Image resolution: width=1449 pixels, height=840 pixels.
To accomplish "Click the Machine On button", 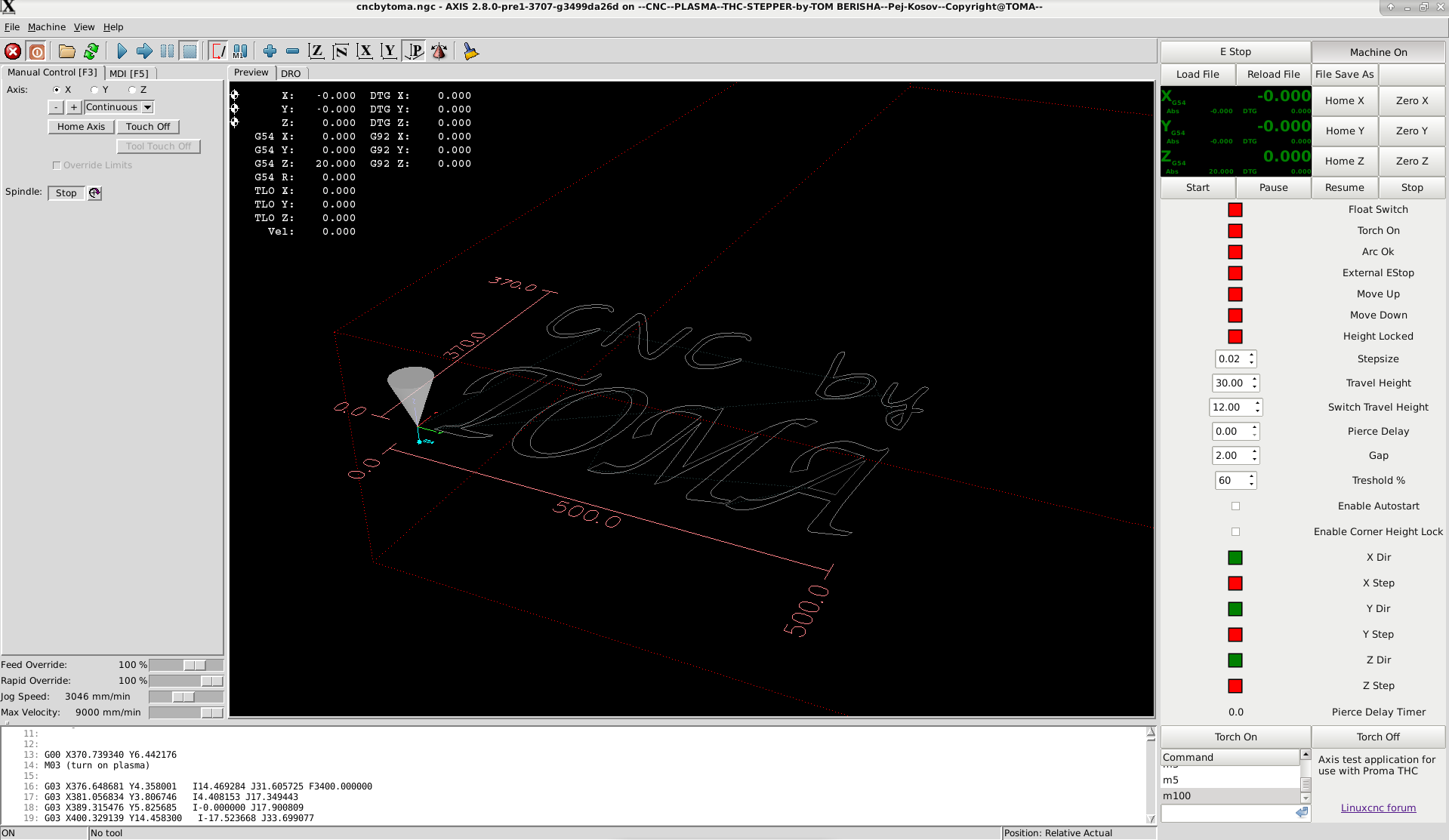I will (x=1378, y=52).
